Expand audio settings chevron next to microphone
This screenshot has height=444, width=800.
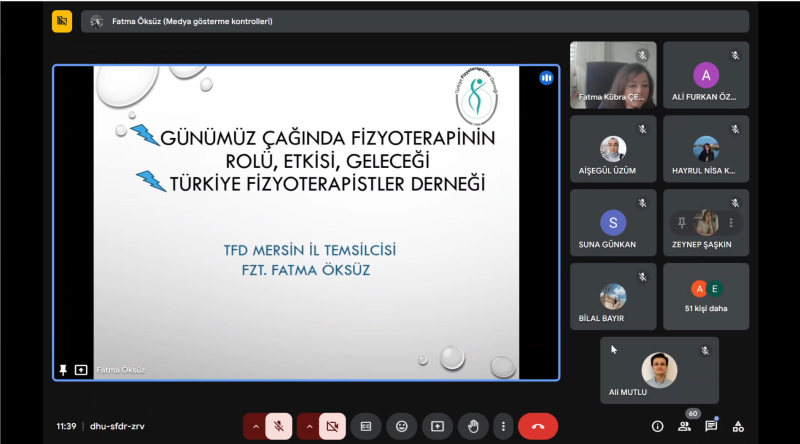pos(256,426)
